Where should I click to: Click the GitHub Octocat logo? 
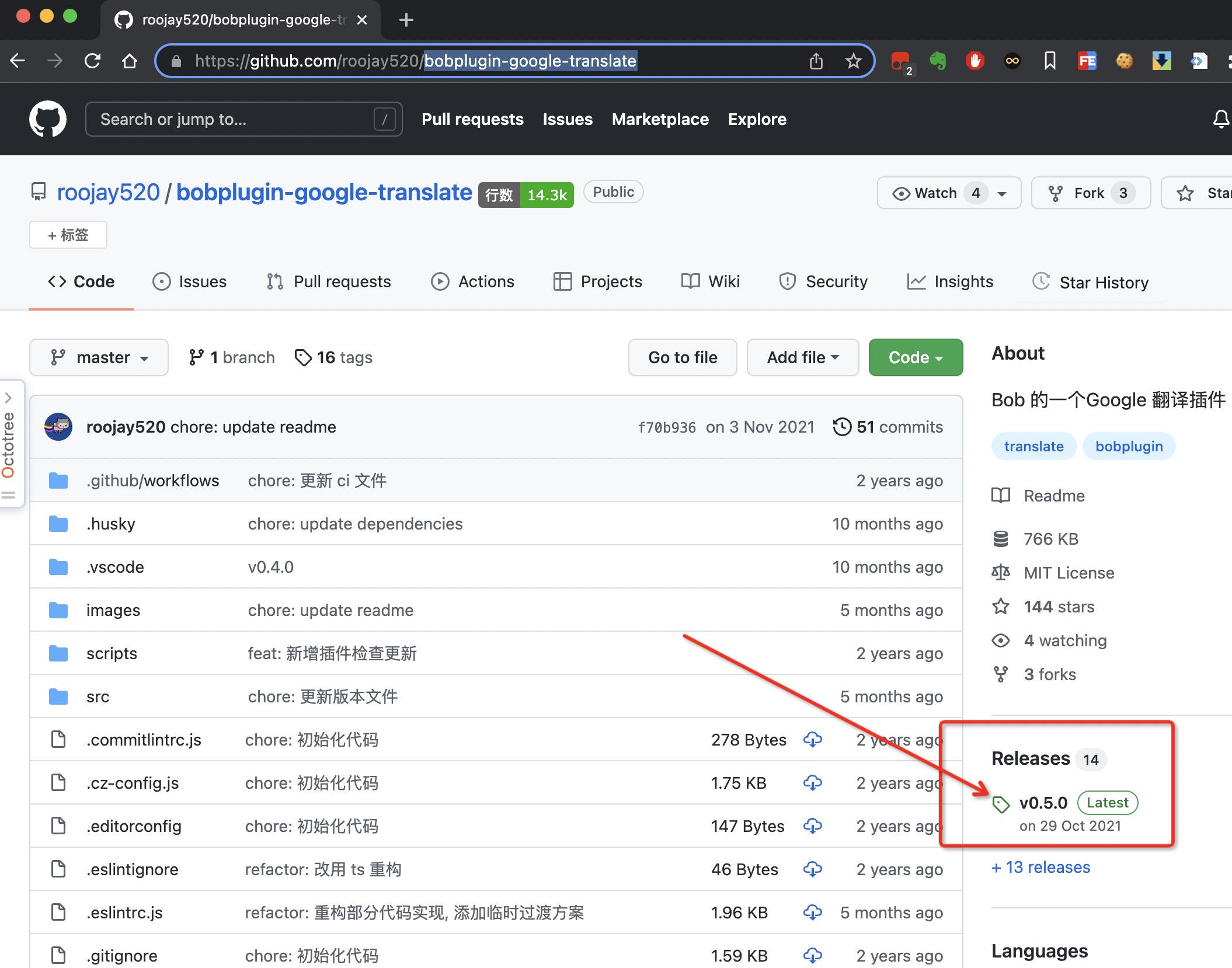tap(48, 119)
